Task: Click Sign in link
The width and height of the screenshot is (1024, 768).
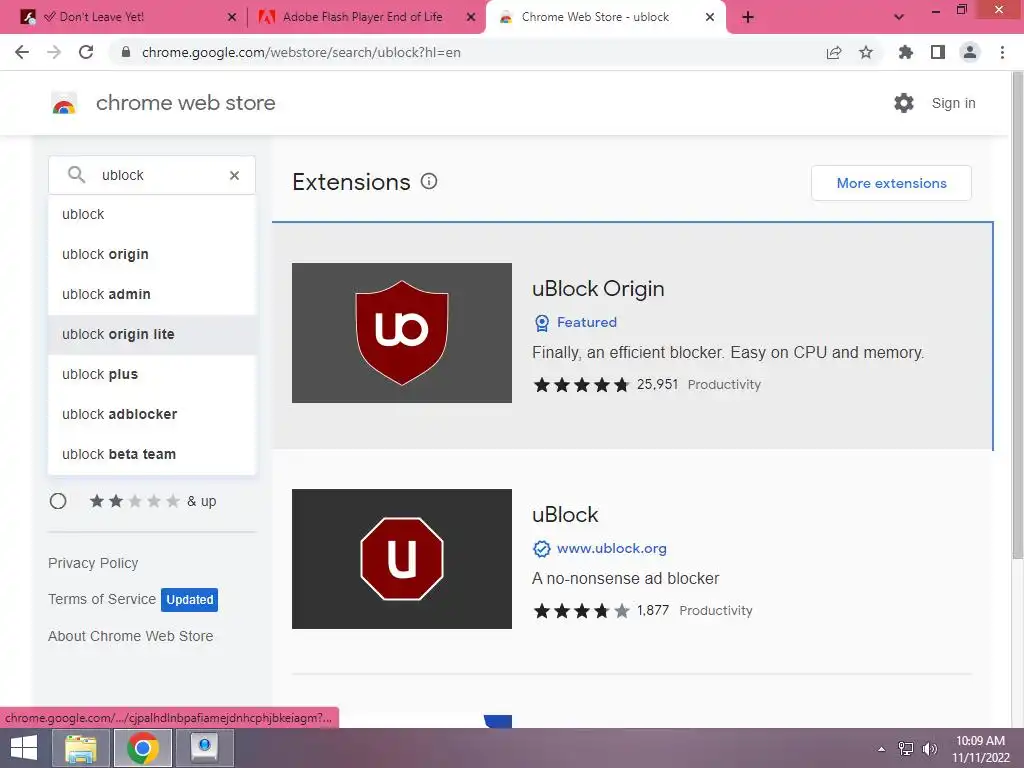Action: coord(953,103)
